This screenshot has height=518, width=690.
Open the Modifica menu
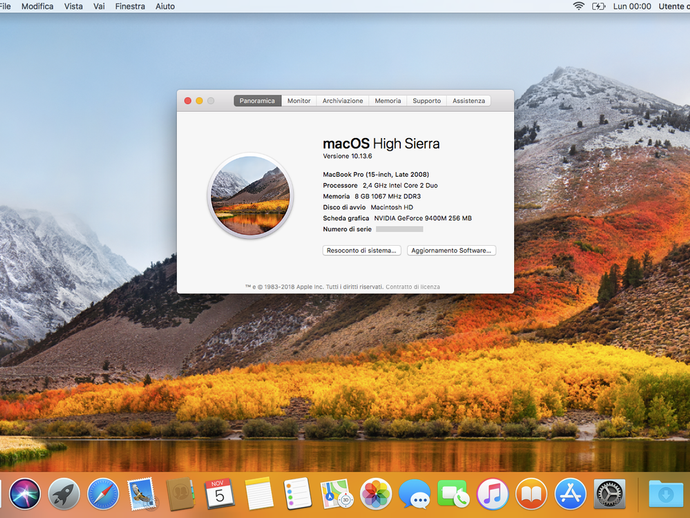tap(37, 6)
